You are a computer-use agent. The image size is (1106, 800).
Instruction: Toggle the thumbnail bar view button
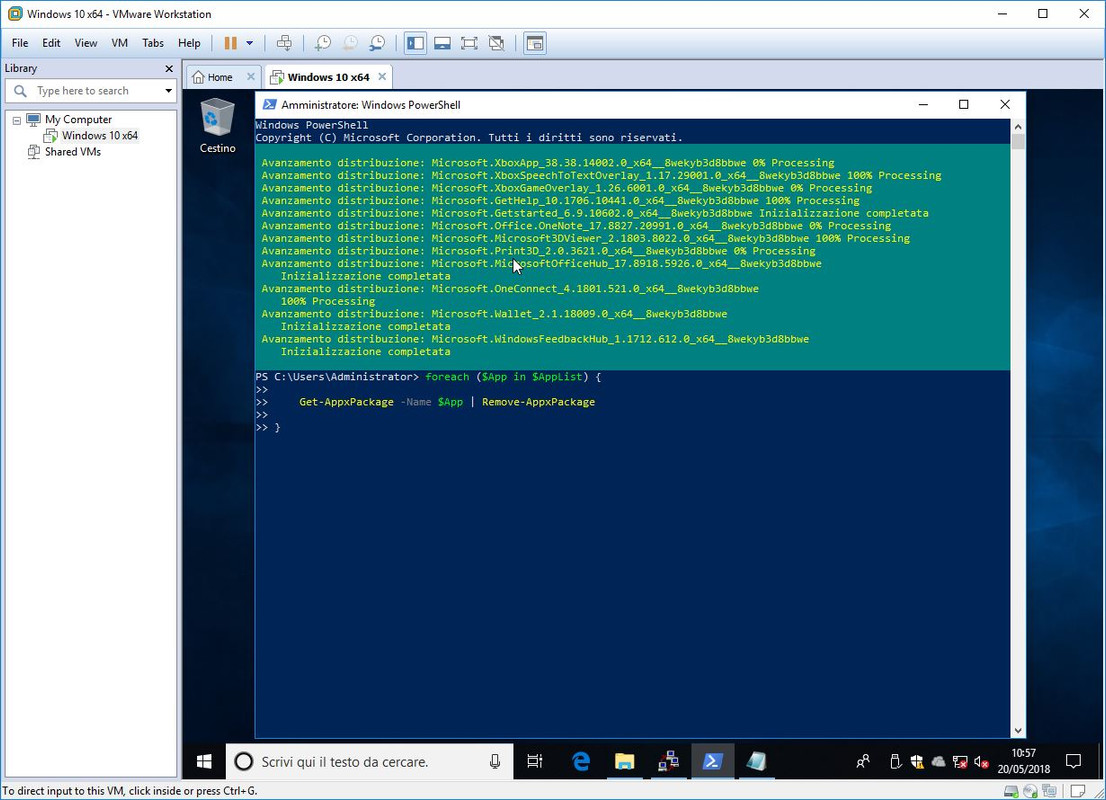pyautogui.click(x=442, y=43)
